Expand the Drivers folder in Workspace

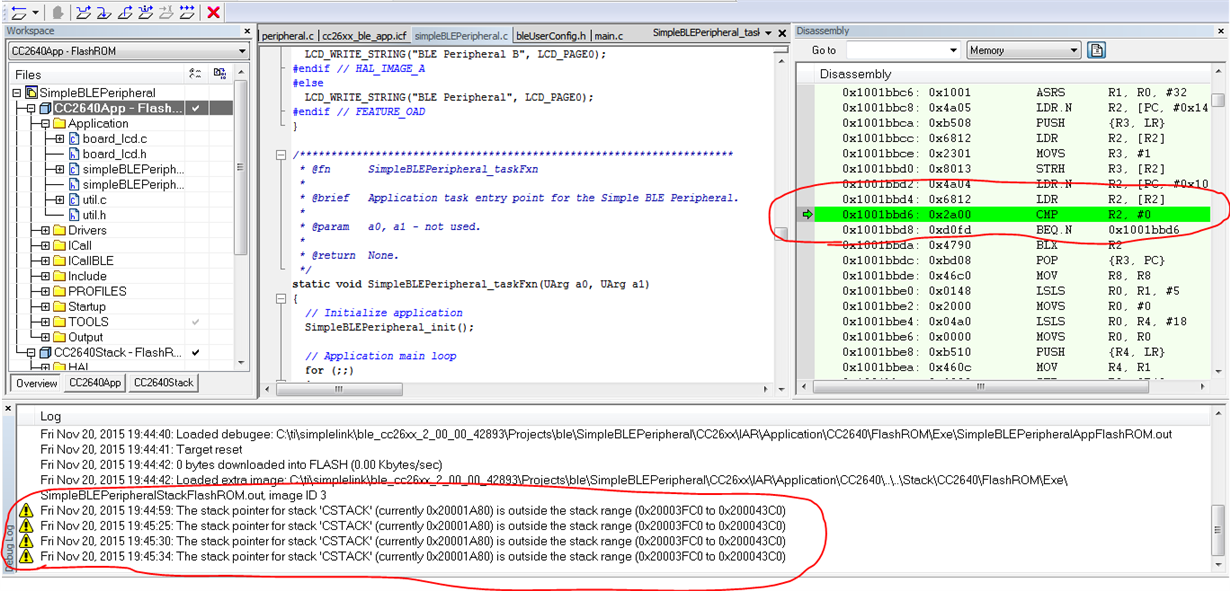pyautogui.click(x=47, y=228)
